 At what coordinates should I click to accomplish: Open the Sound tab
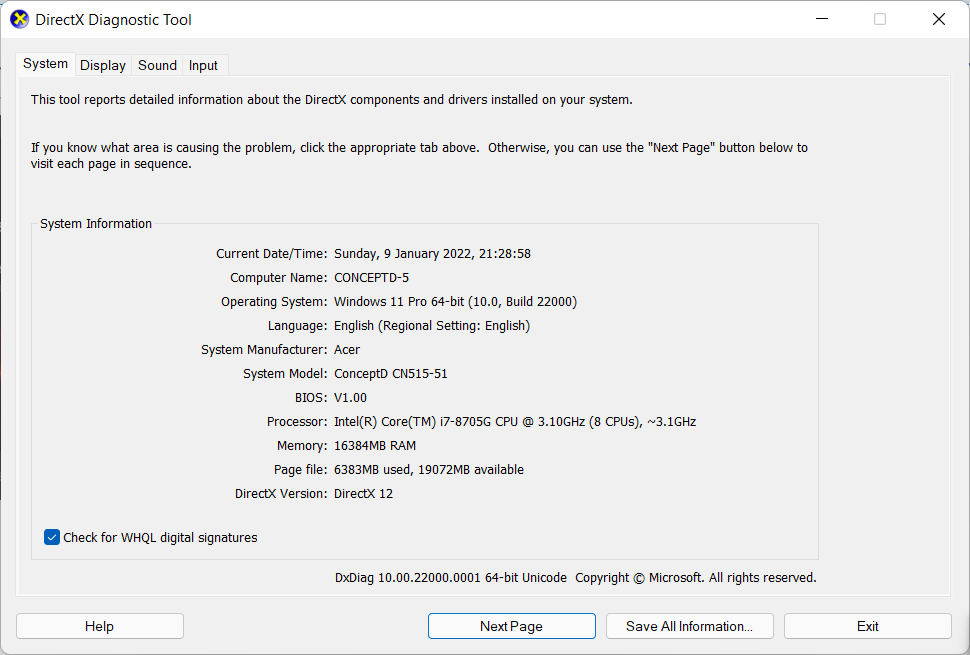click(156, 64)
